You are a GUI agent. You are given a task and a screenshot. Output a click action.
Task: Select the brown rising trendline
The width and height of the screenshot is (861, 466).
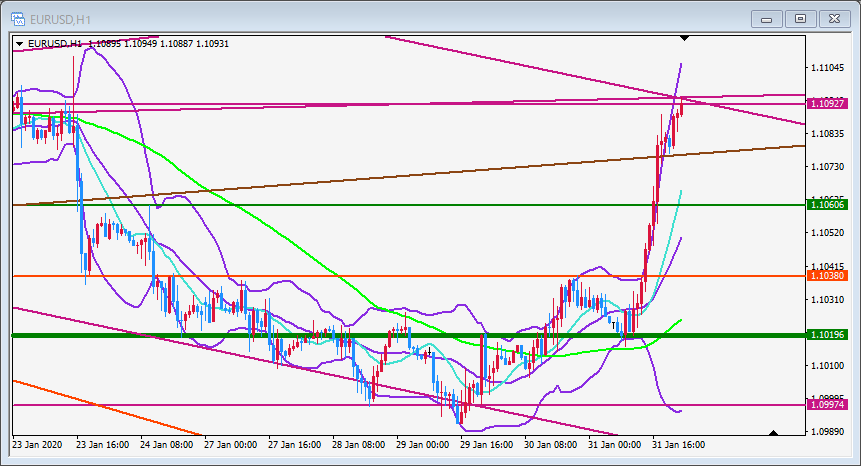click(409, 175)
